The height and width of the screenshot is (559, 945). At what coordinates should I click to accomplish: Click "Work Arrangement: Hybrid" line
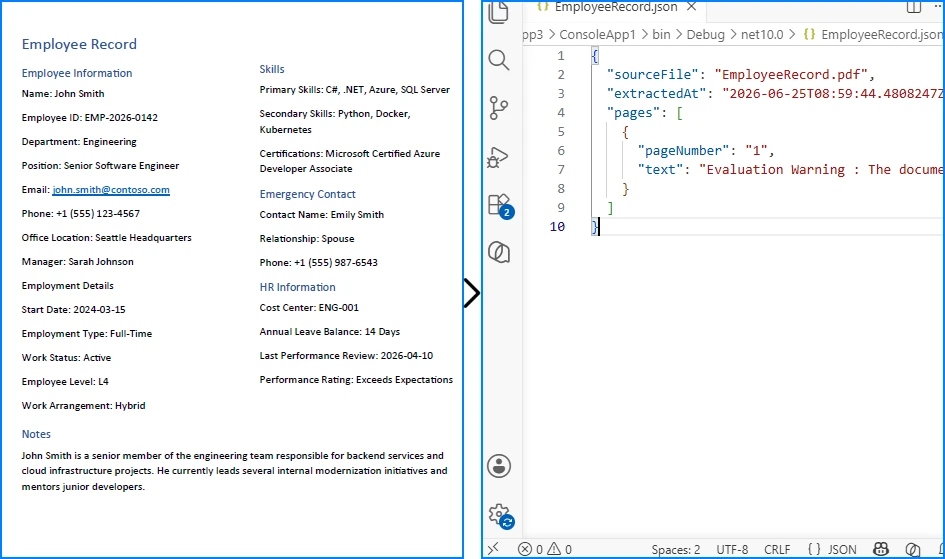[x=83, y=406]
